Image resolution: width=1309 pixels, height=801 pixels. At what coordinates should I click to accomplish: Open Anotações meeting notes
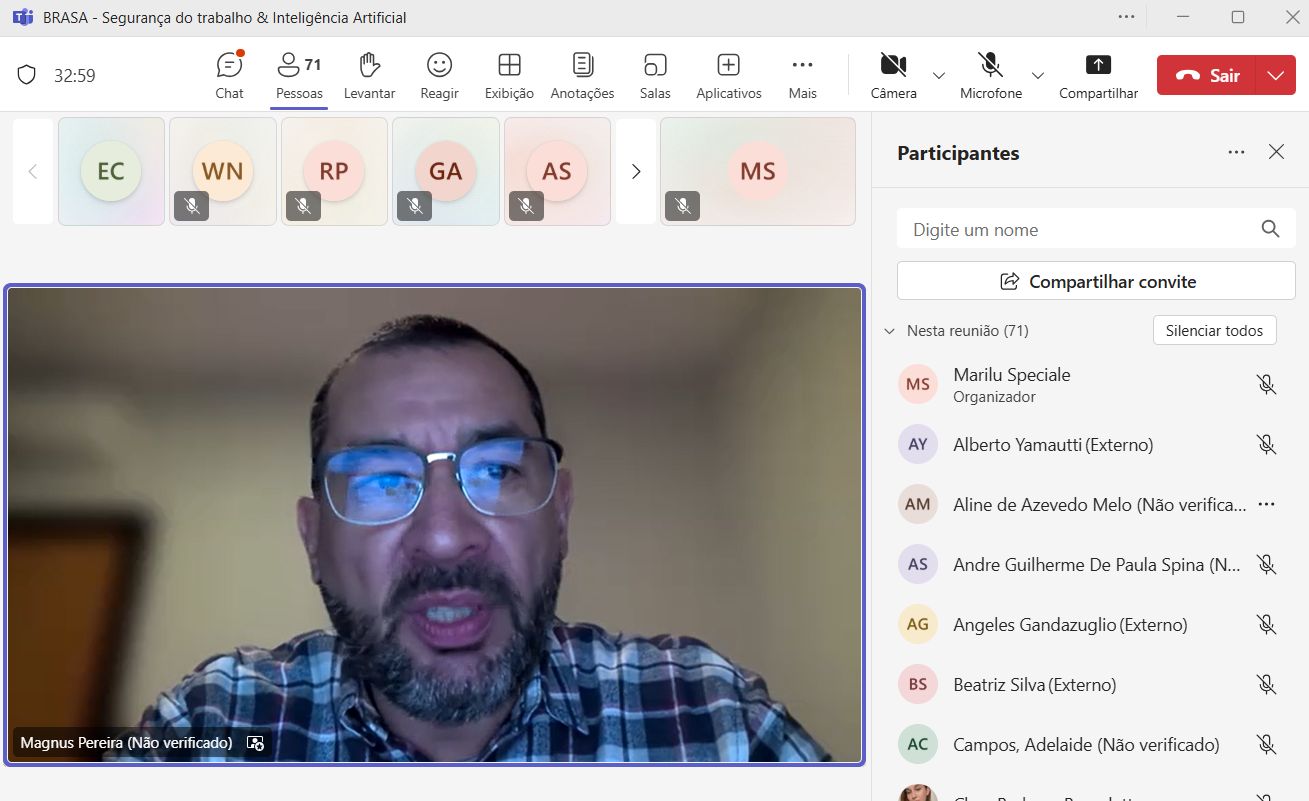[582, 76]
